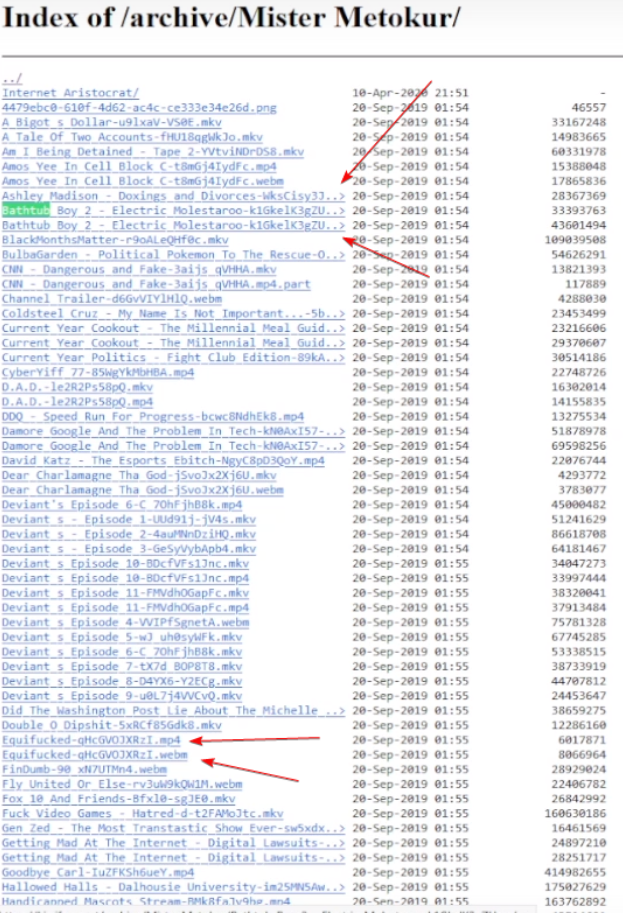Open Damore Google file sized 51878978

(174, 431)
